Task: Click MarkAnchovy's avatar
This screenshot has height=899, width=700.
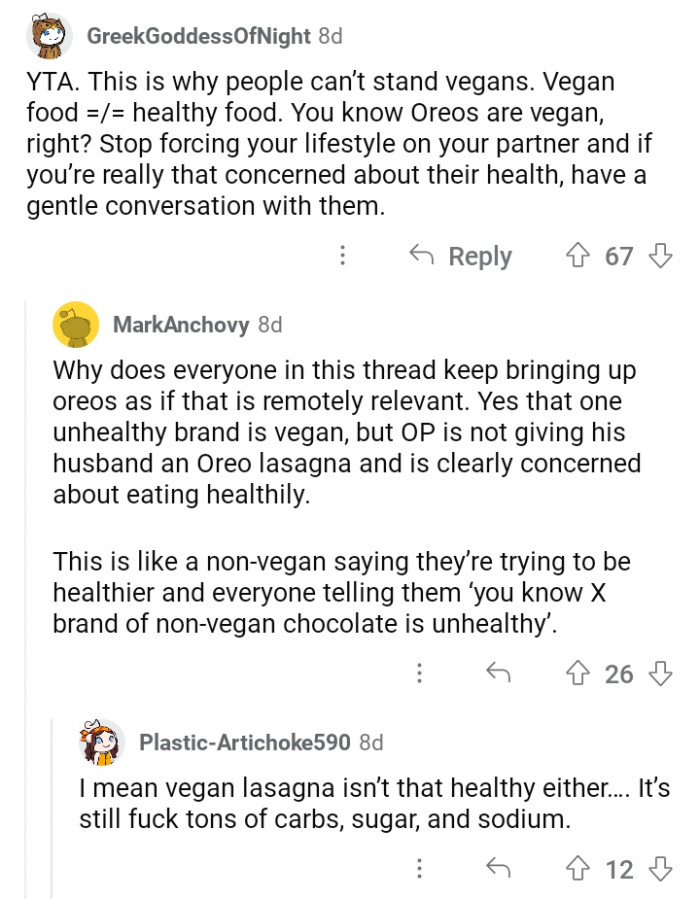Action: pyautogui.click(x=70, y=325)
